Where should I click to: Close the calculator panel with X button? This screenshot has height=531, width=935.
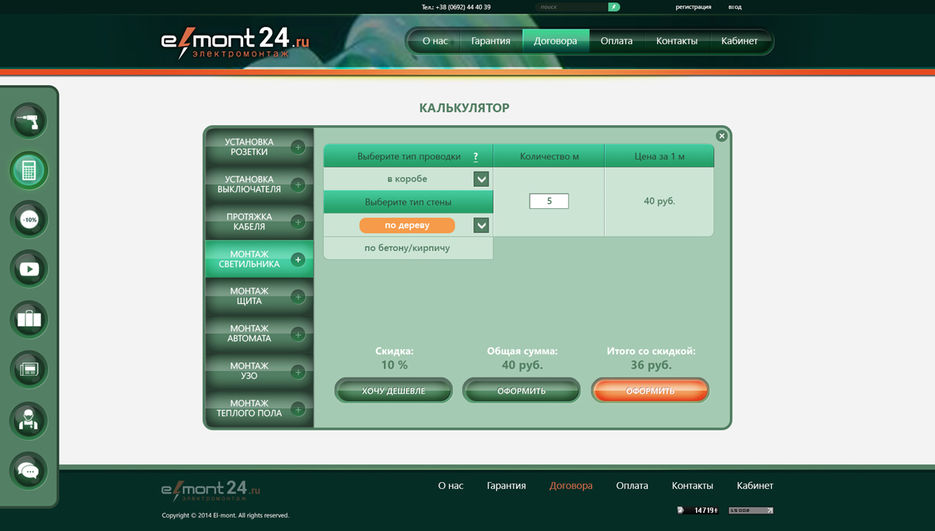(x=721, y=136)
